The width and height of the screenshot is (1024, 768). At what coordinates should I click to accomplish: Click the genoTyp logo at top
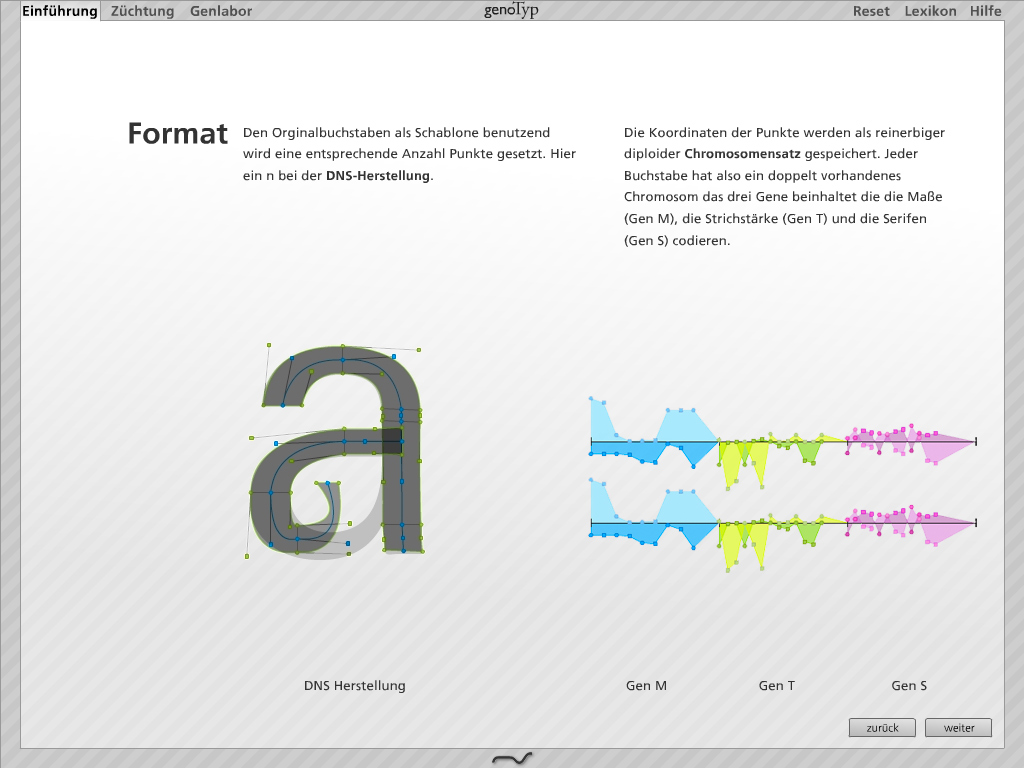[511, 10]
